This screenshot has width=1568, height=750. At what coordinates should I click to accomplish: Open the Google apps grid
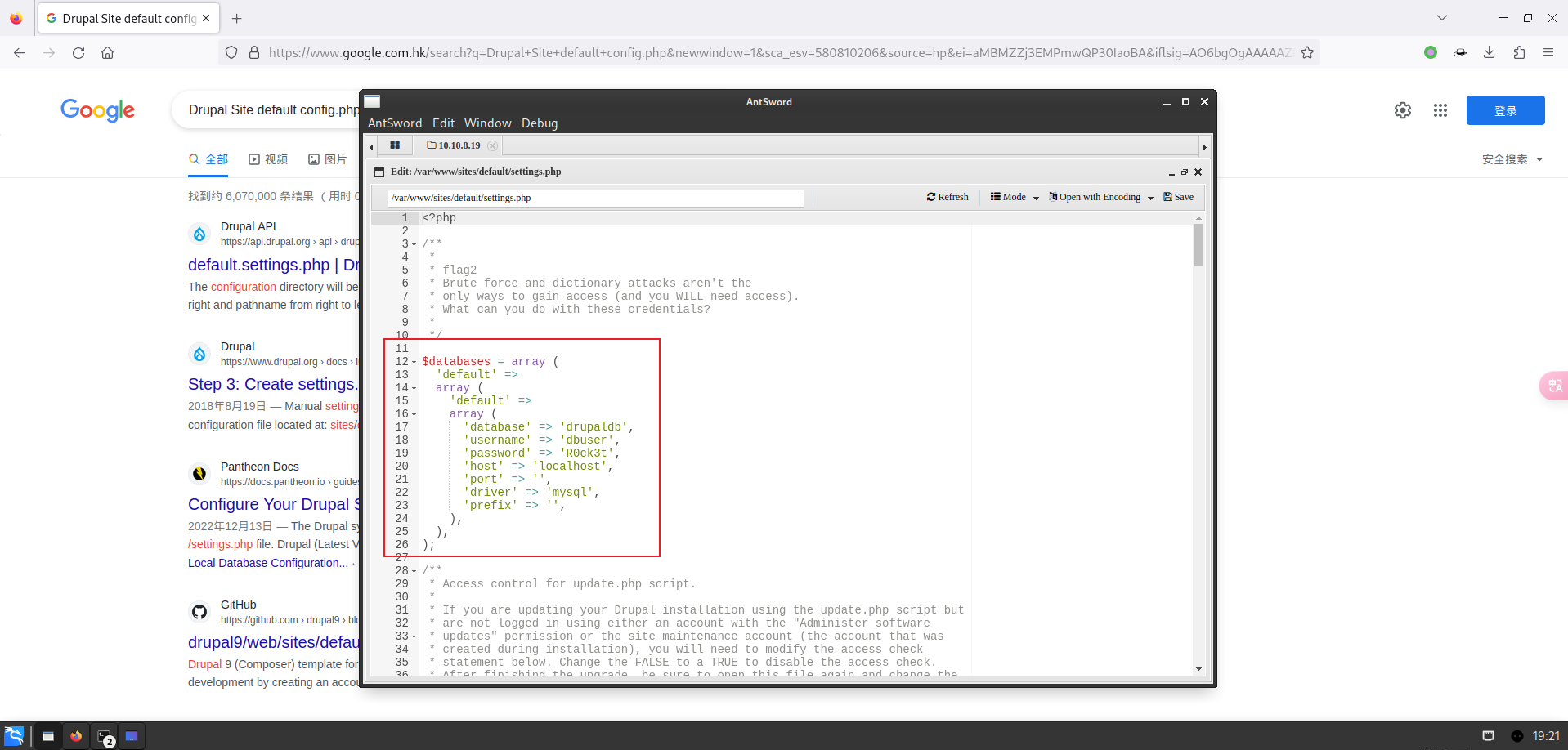click(1440, 110)
